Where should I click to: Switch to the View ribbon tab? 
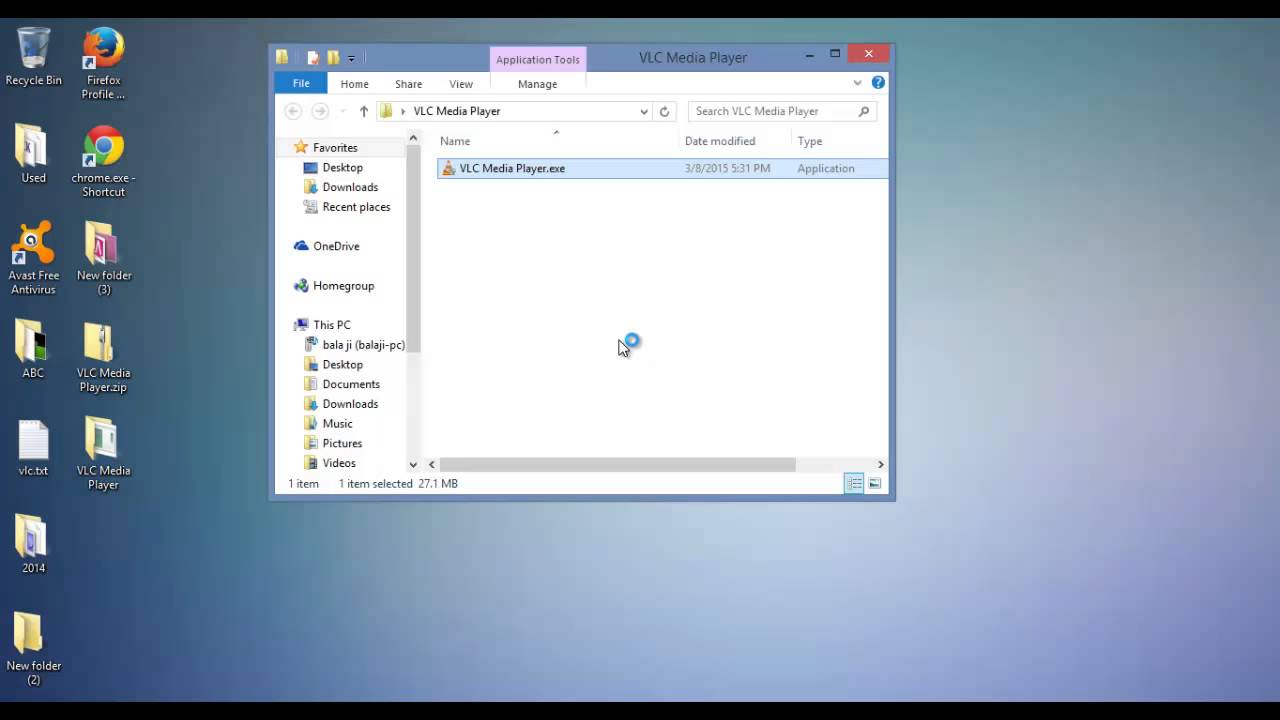tap(461, 84)
